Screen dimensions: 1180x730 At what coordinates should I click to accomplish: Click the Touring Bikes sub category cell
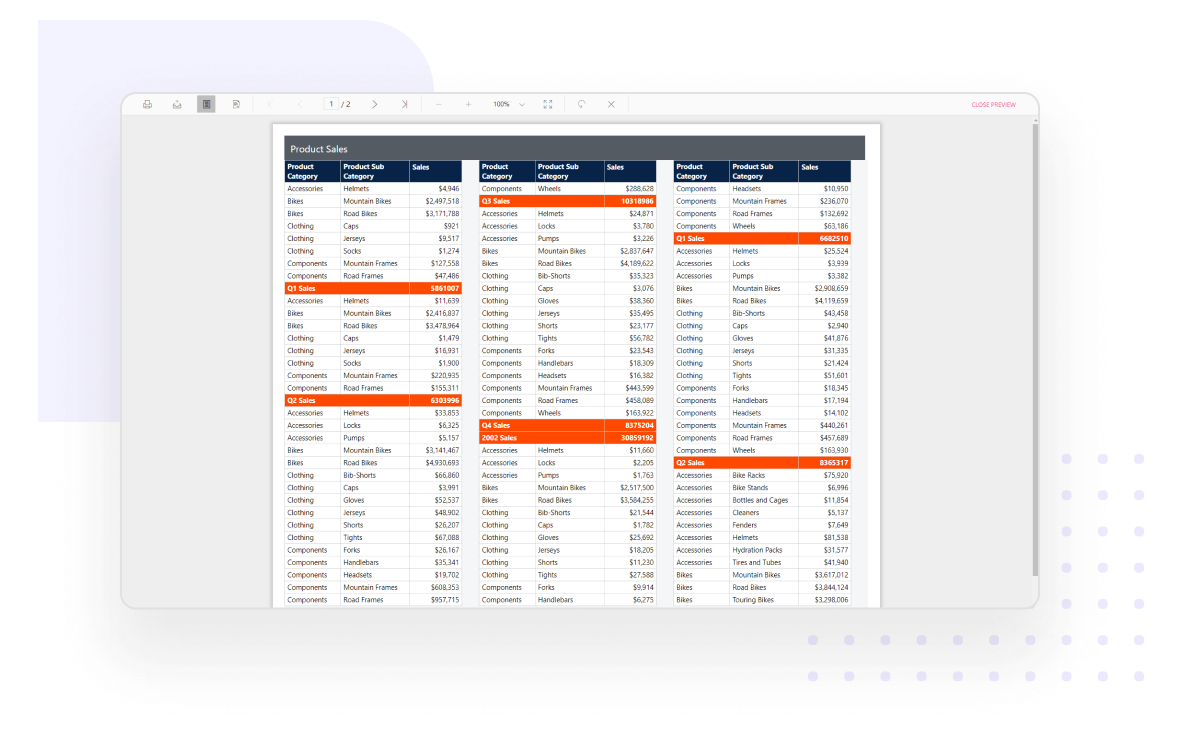click(753, 600)
